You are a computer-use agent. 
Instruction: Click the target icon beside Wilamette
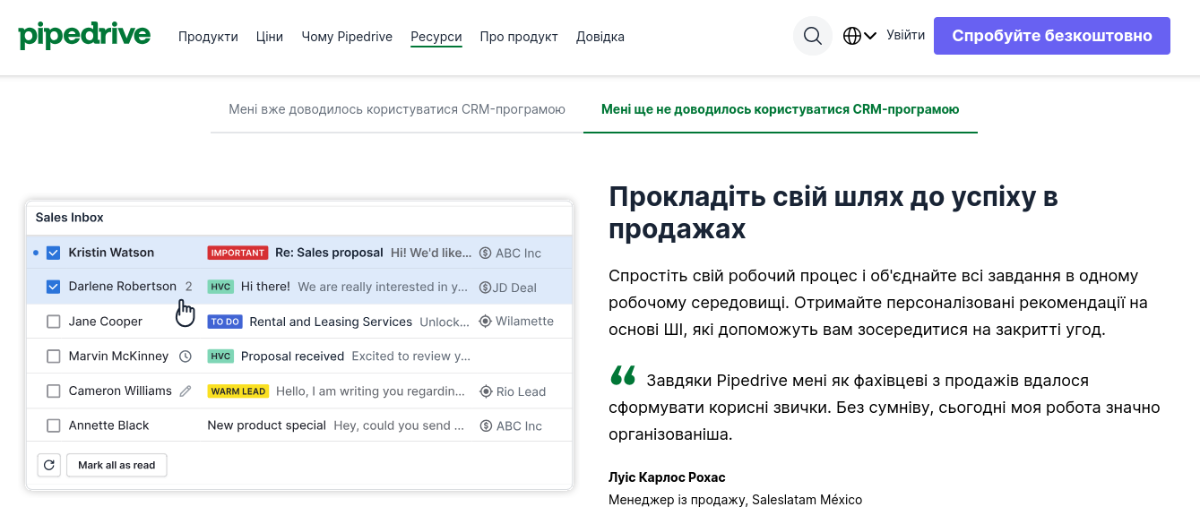pos(486,322)
